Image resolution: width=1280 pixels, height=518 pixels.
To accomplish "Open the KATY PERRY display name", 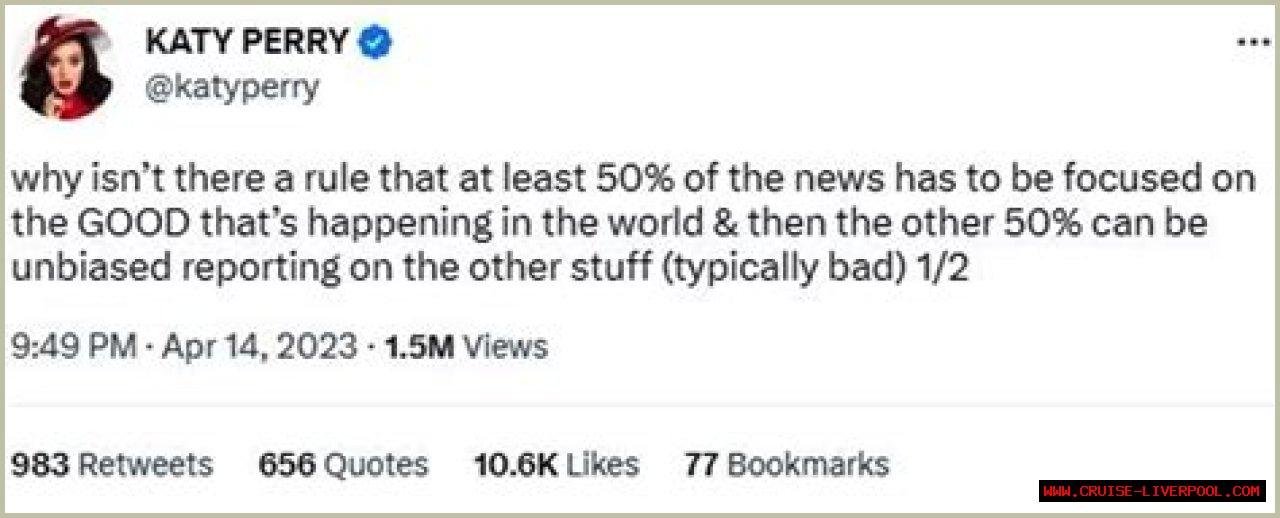I will click(x=247, y=42).
